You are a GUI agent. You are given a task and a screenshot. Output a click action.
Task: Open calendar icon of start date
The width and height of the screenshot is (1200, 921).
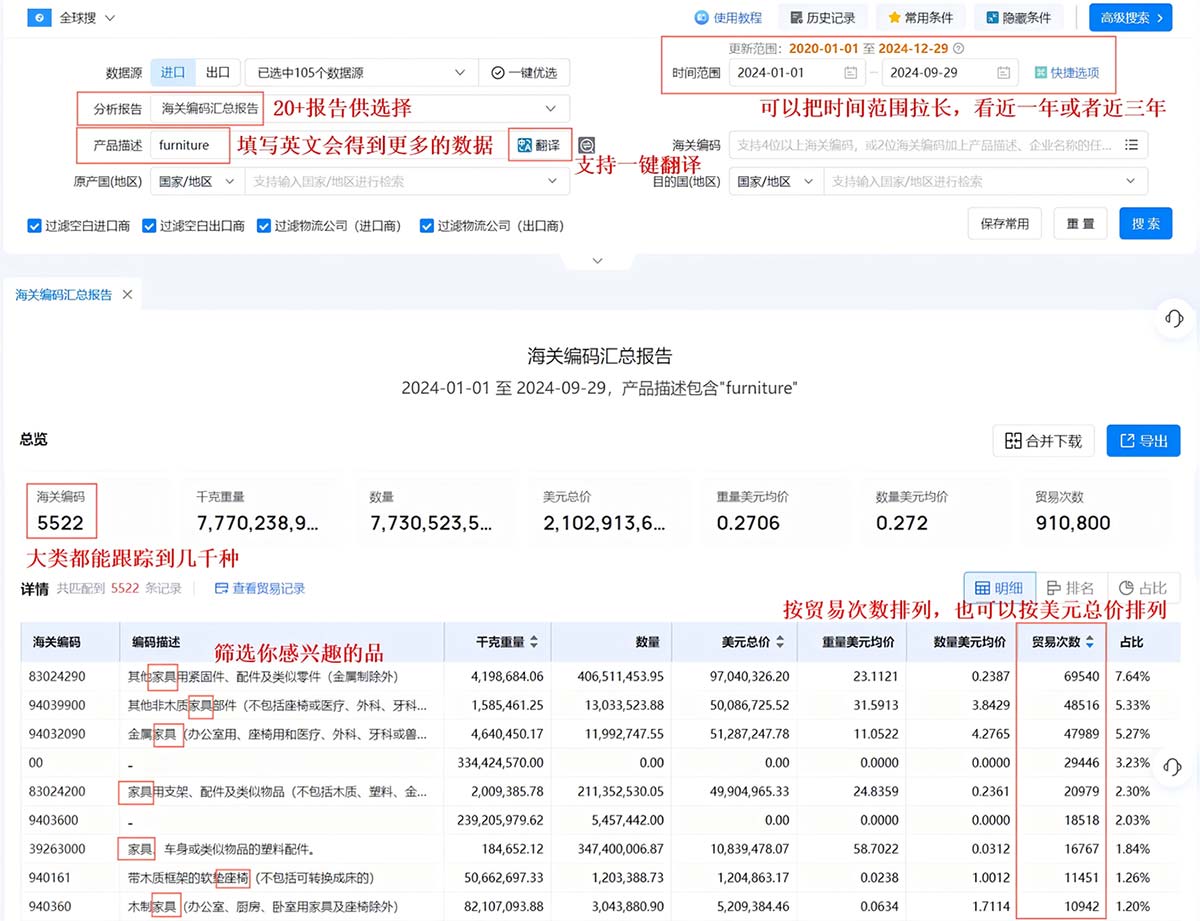tap(850, 73)
